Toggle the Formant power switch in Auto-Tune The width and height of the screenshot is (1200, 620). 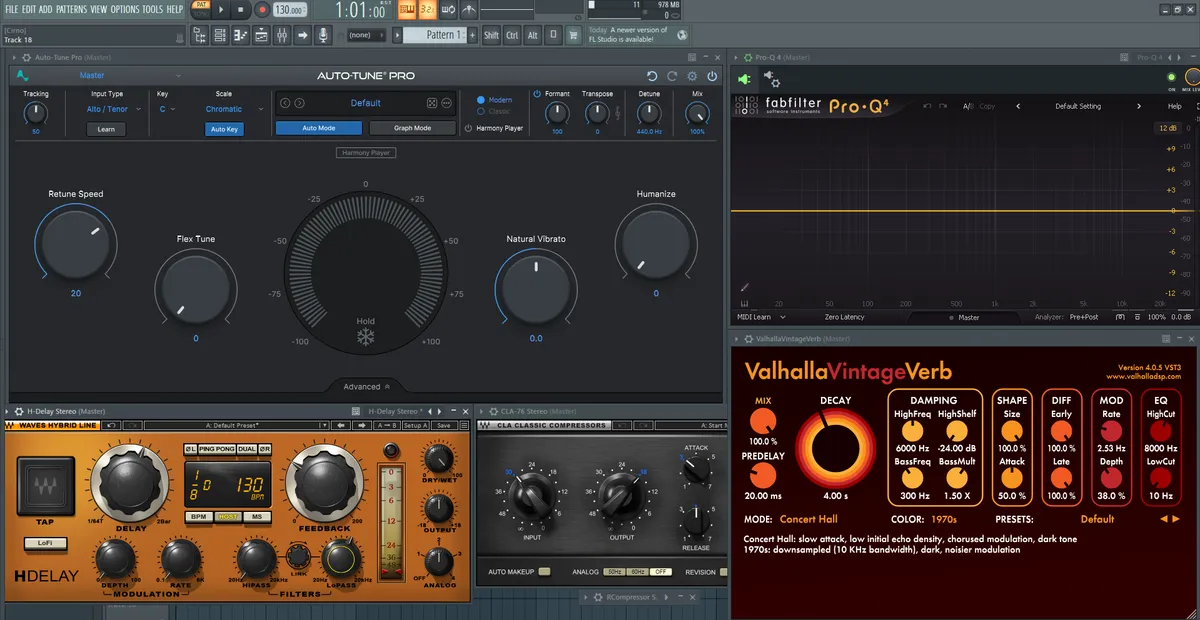[537, 94]
